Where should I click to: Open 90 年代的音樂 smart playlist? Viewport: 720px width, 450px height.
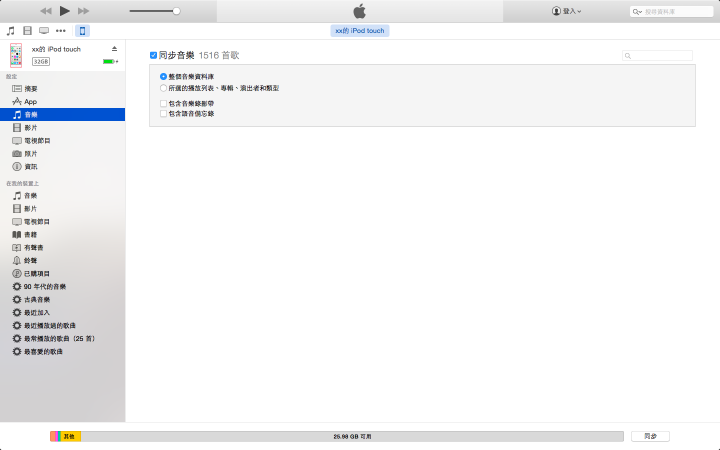[62, 287]
